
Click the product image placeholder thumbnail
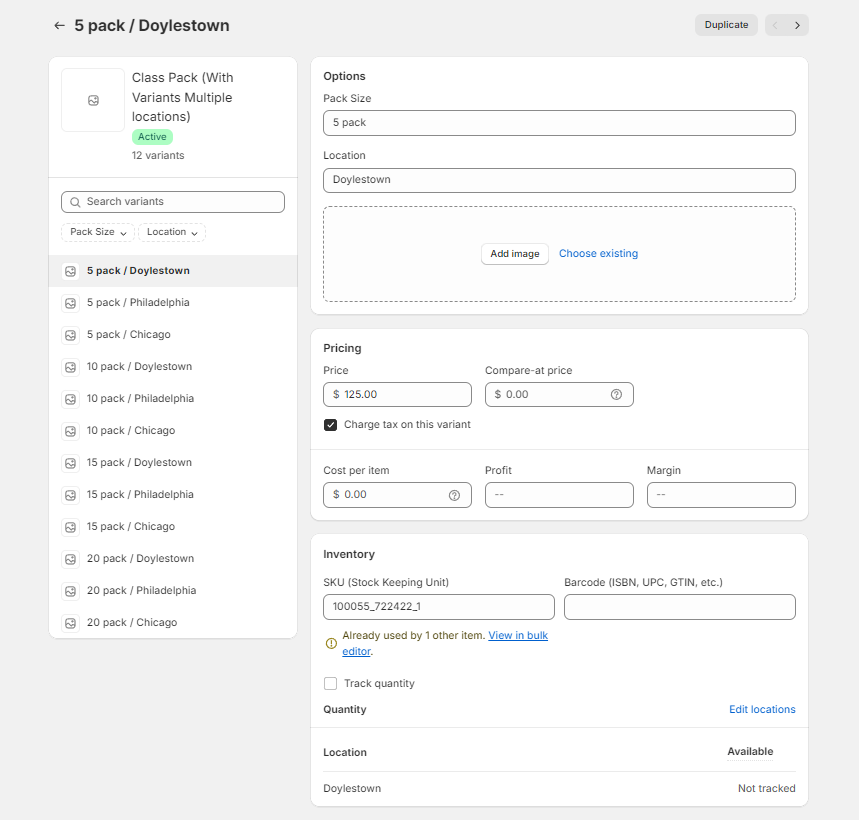(x=93, y=100)
